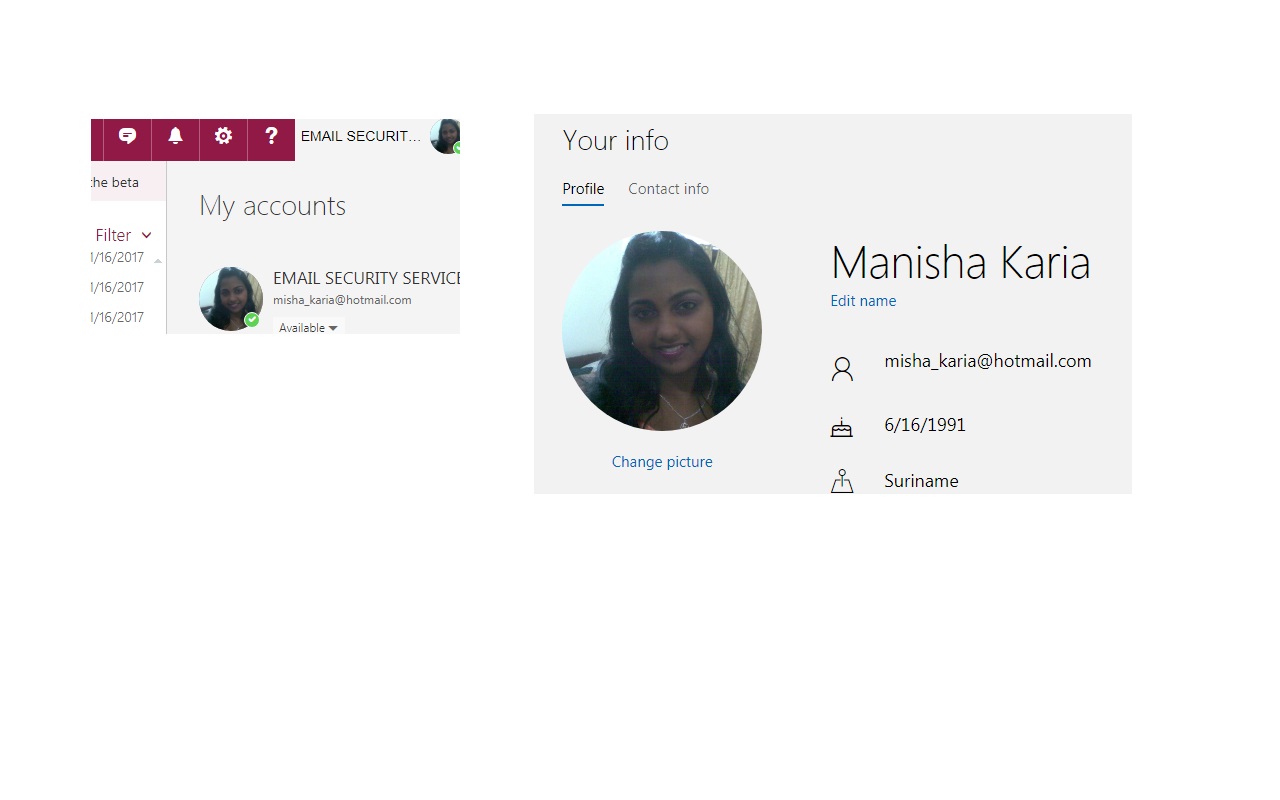Open the chat message icon in header
The width and height of the screenshot is (1280, 800).
127,137
